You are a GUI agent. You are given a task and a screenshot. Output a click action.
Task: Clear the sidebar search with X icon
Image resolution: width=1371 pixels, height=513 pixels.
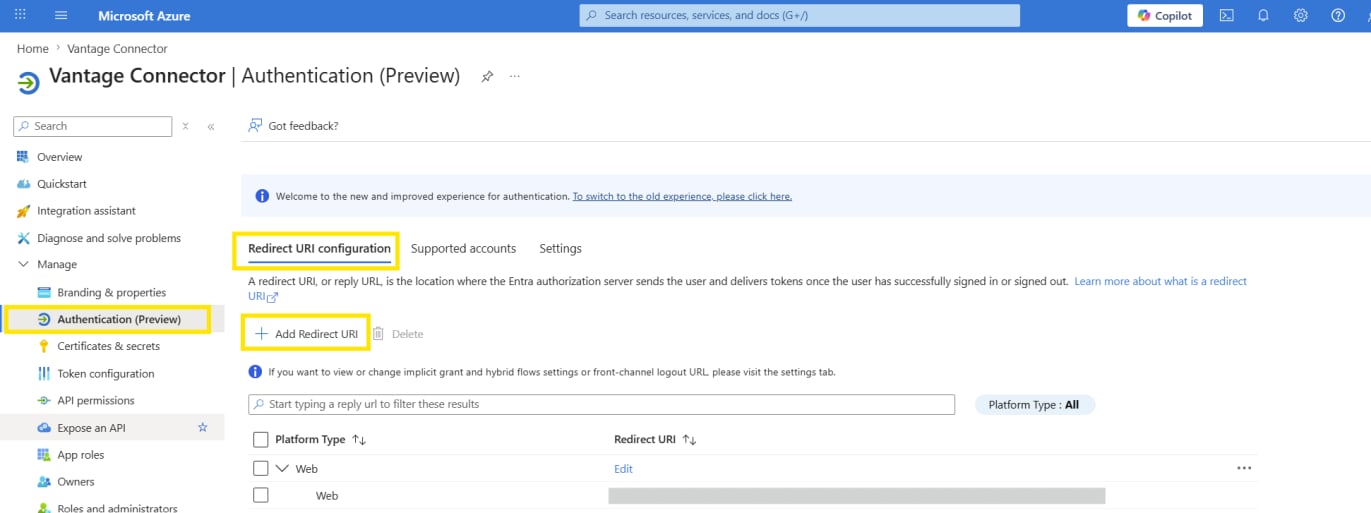[x=185, y=126]
